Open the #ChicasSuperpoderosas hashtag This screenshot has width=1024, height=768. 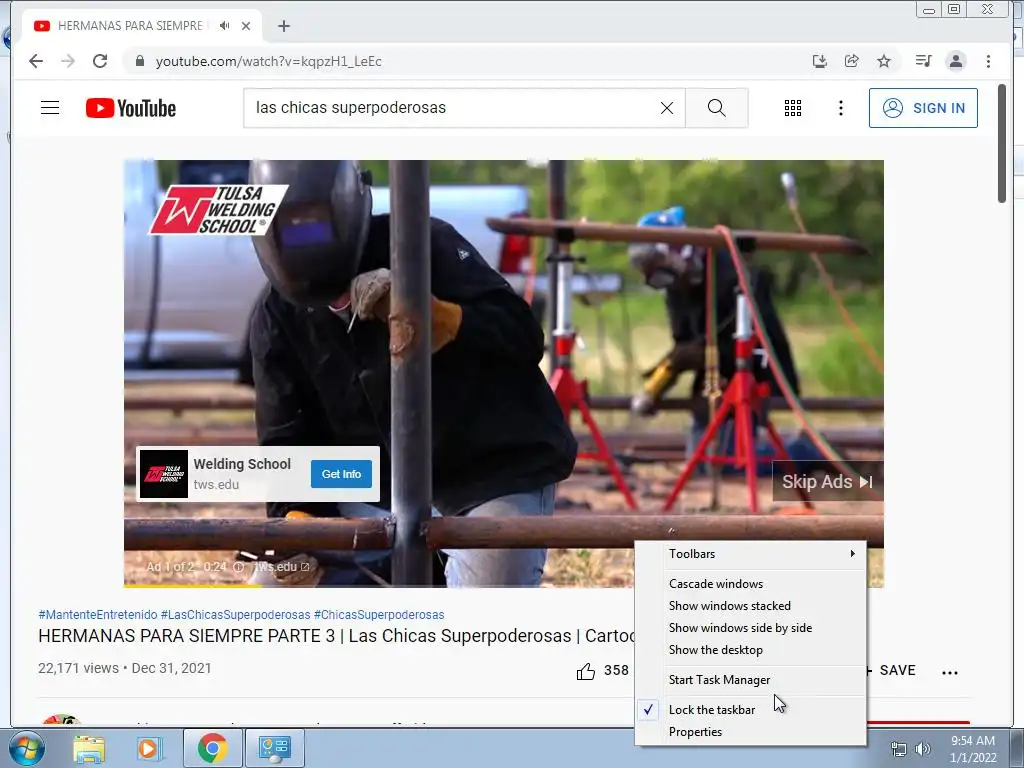pyautogui.click(x=379, y=615)
